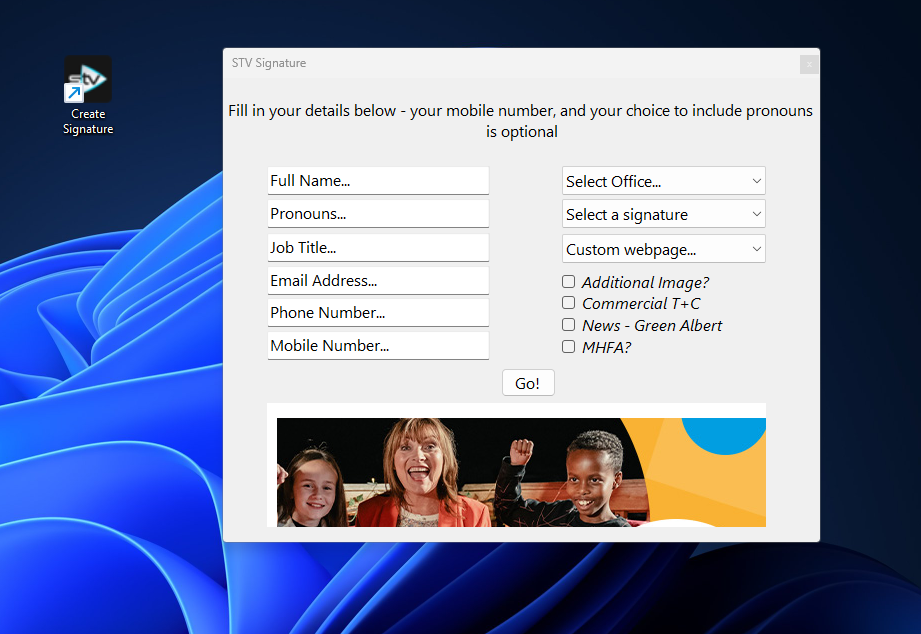Screen dimensions: 921x634
Task: Click the banner preview image
Action: coord(521,472)
